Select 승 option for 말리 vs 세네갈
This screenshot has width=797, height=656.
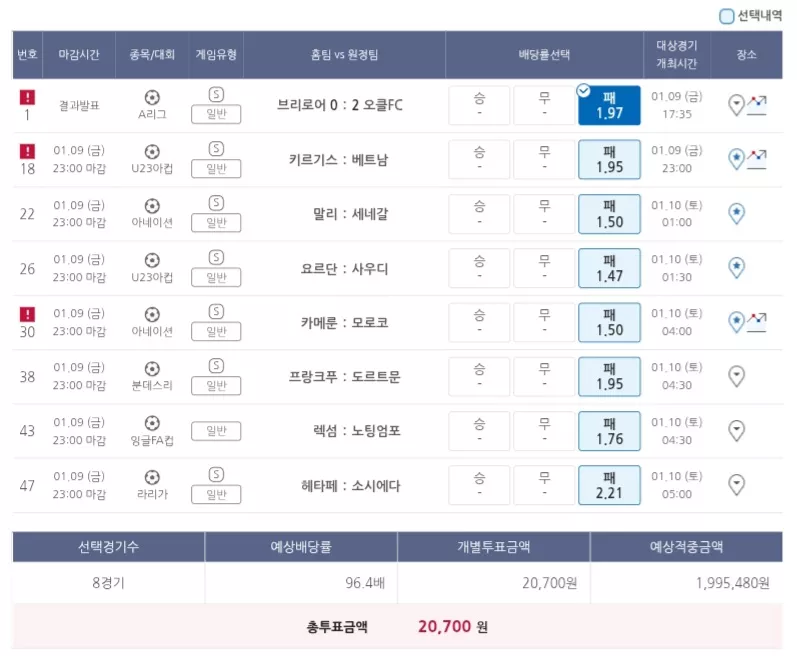[x=479, y=213]
